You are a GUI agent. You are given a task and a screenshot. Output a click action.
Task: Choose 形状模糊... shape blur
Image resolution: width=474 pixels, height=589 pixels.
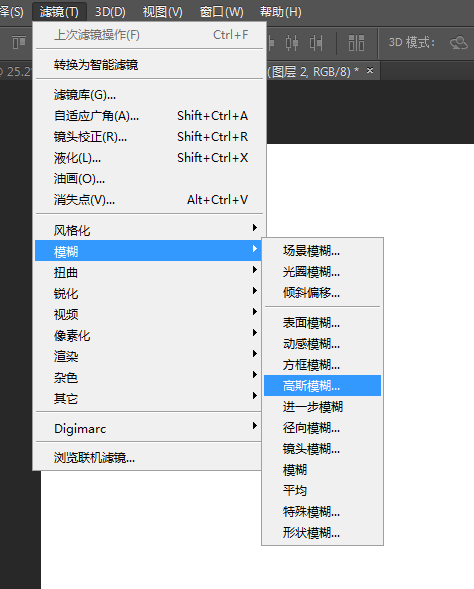point(322,533)
